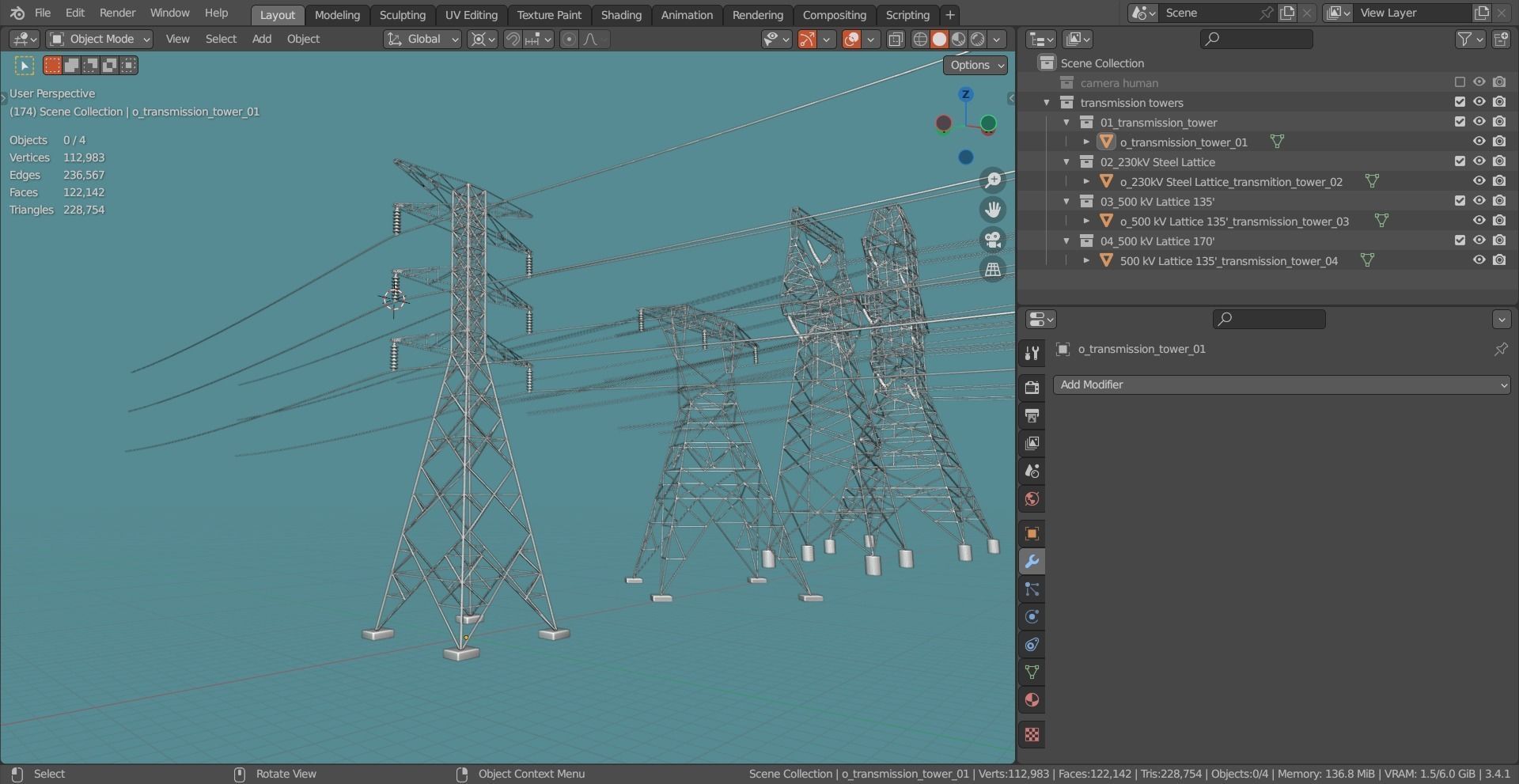This screenshot has width=1519, height=784.
Task: Open the Scene properties tab
Action: pyautogui.click(x=1032, y=471)
